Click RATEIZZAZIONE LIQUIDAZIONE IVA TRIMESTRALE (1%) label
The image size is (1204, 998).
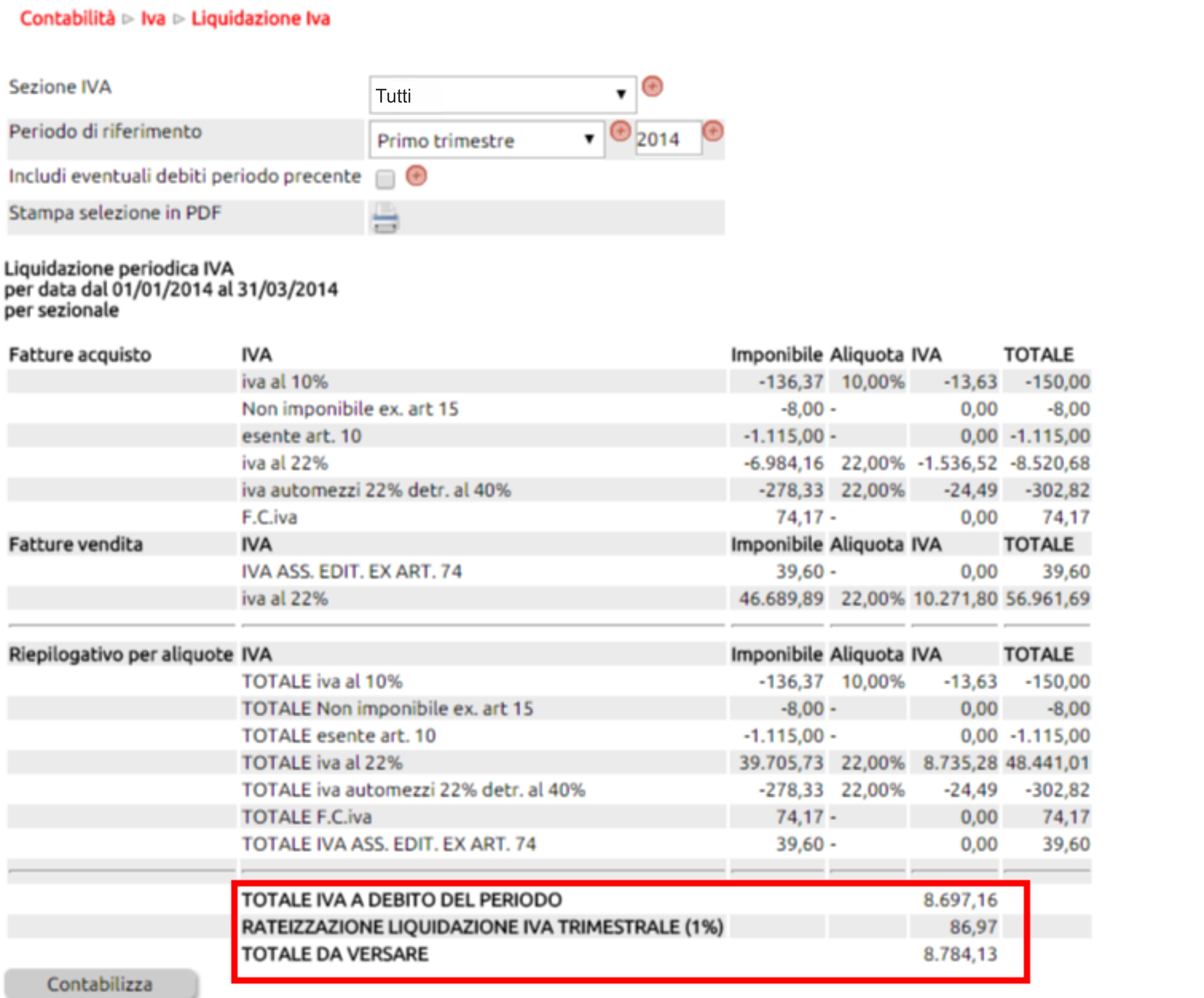click(483, 927)
